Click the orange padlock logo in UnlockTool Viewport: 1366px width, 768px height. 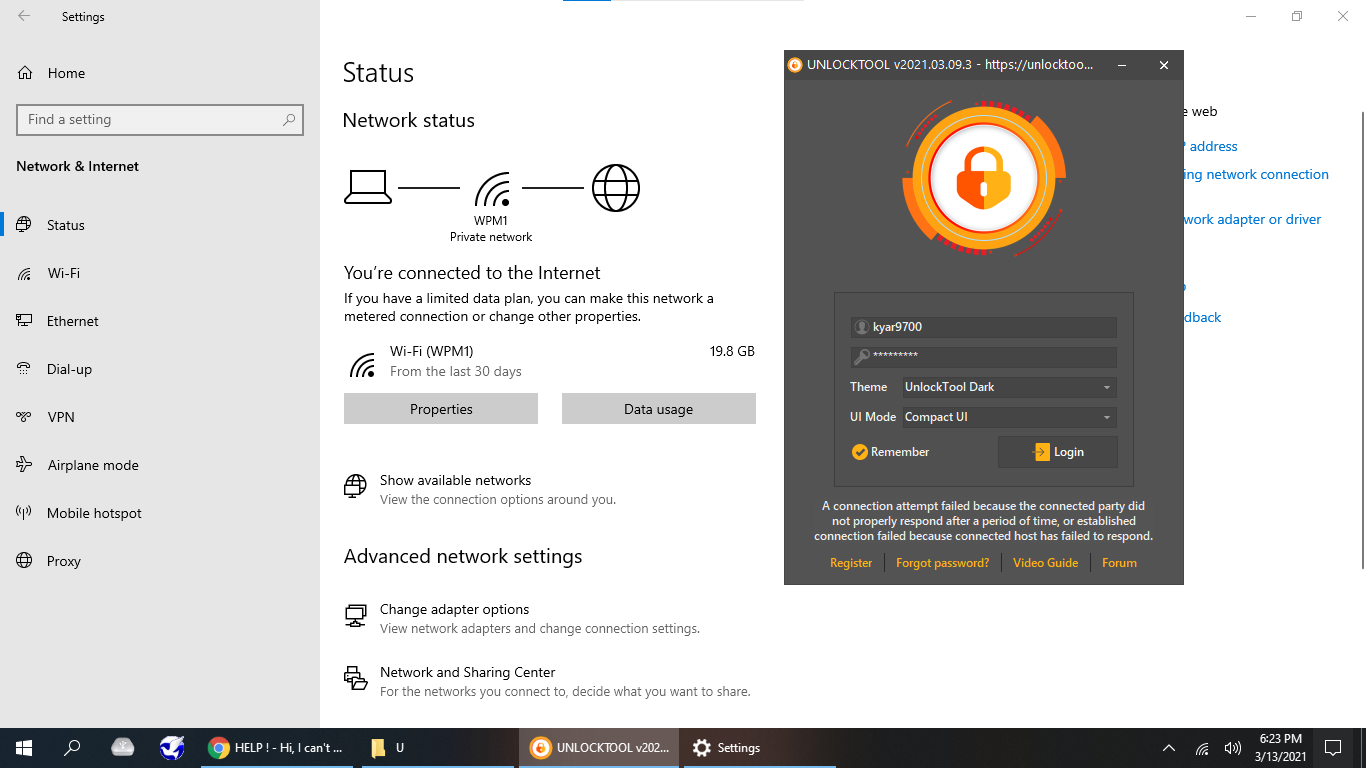point(983,179)
